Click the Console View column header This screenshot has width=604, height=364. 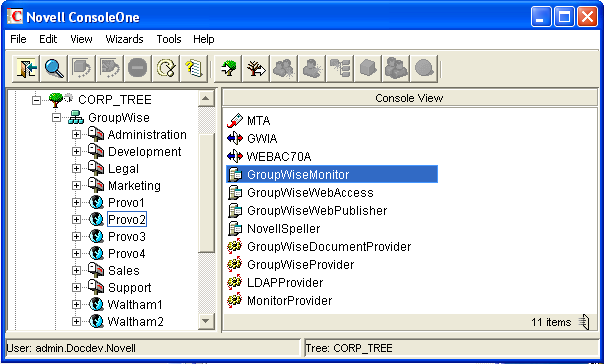click(x=410, y=98)
